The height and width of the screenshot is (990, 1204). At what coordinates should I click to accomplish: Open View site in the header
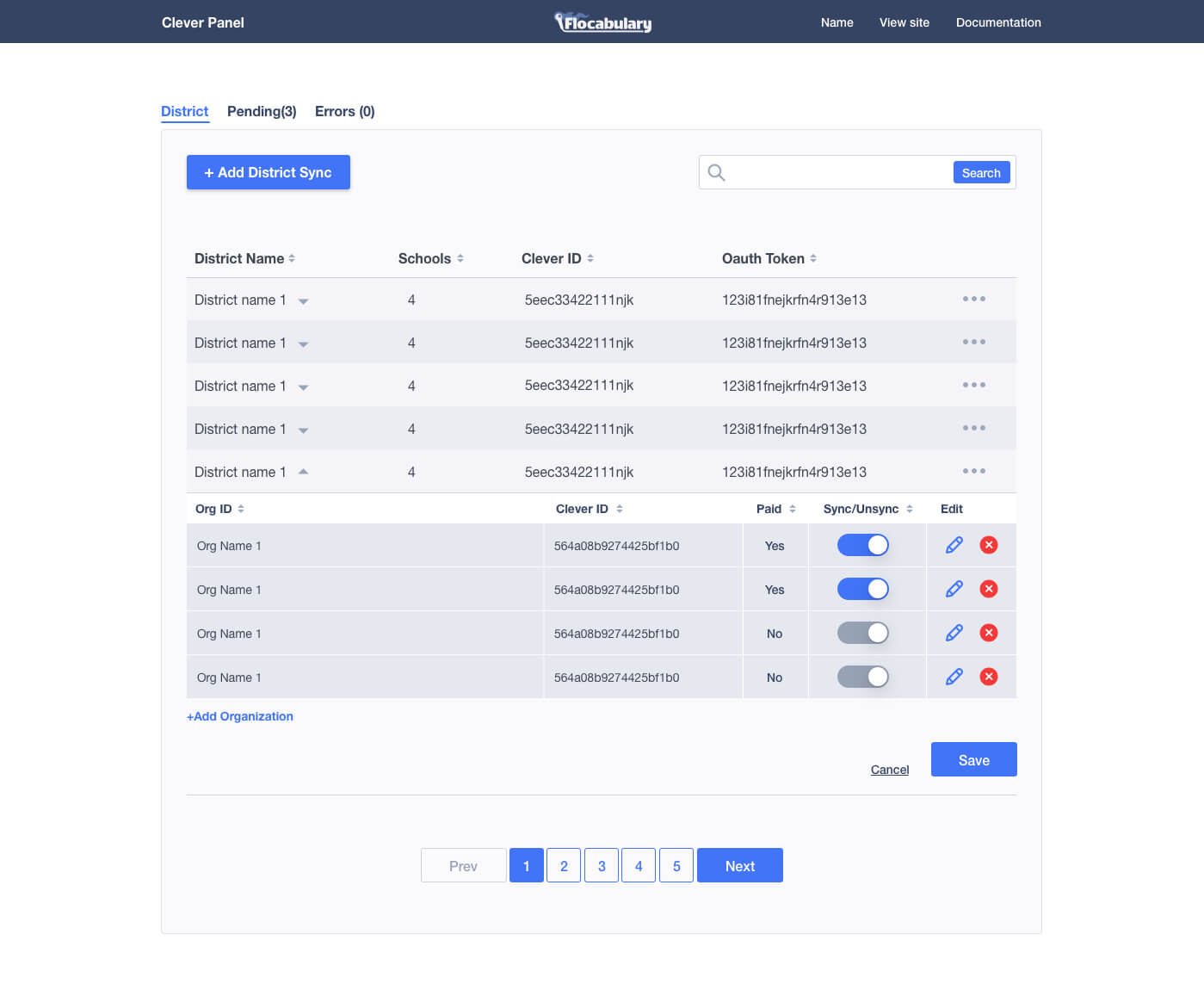point(905,22)
